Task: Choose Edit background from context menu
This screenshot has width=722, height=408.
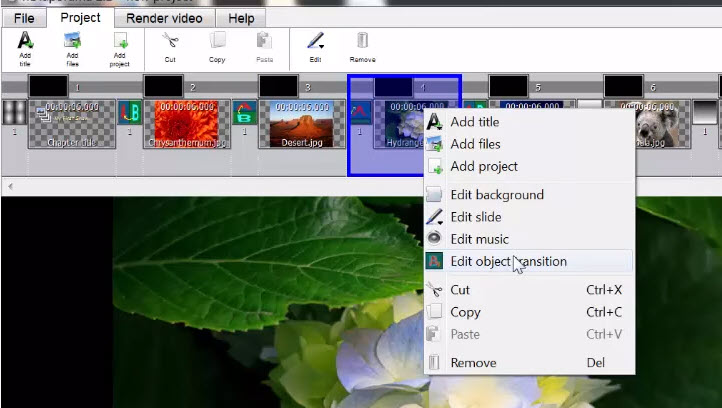Action: tap(529, 195)
